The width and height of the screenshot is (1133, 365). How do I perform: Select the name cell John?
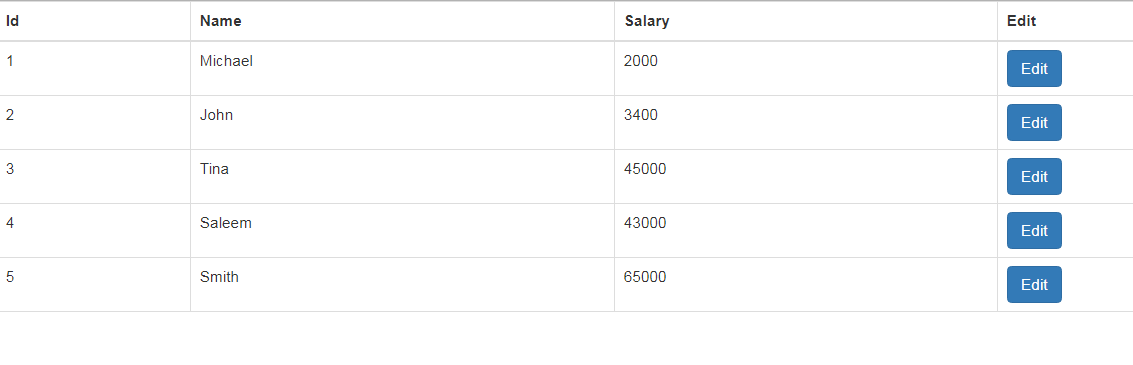pos(216,115)
